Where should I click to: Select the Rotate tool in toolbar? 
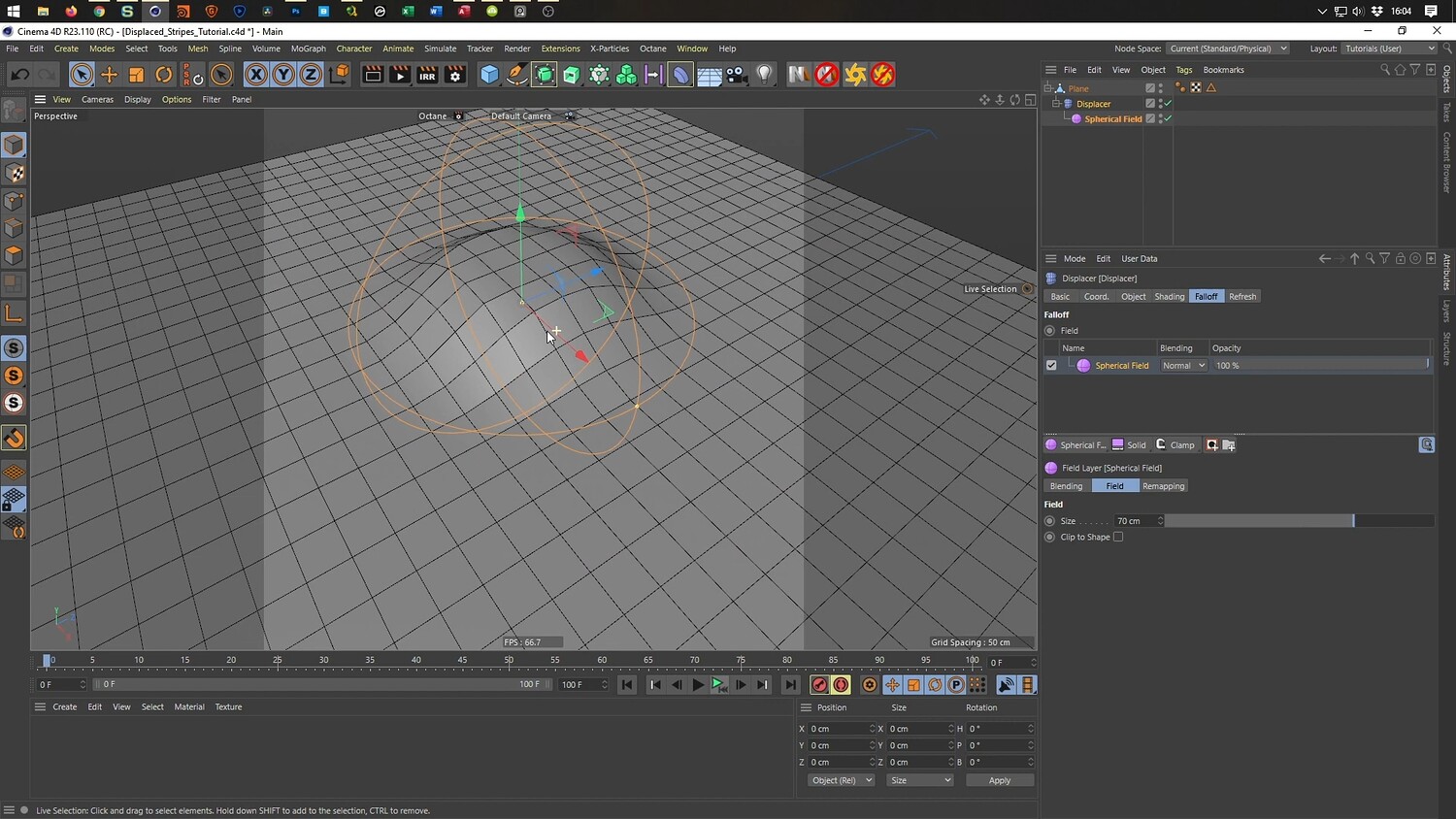pos(164,75)
